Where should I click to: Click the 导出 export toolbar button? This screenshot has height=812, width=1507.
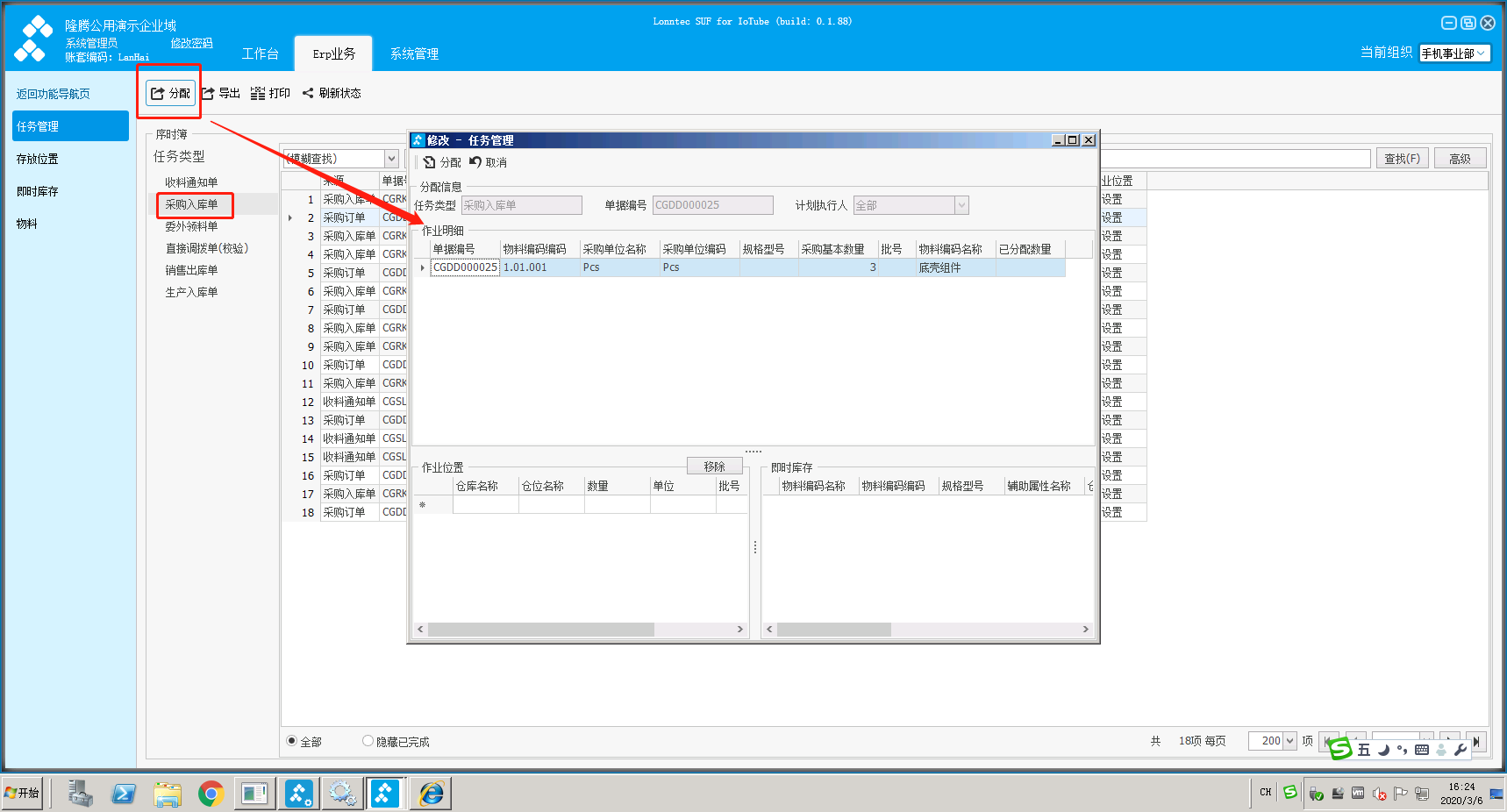[221, 93]
